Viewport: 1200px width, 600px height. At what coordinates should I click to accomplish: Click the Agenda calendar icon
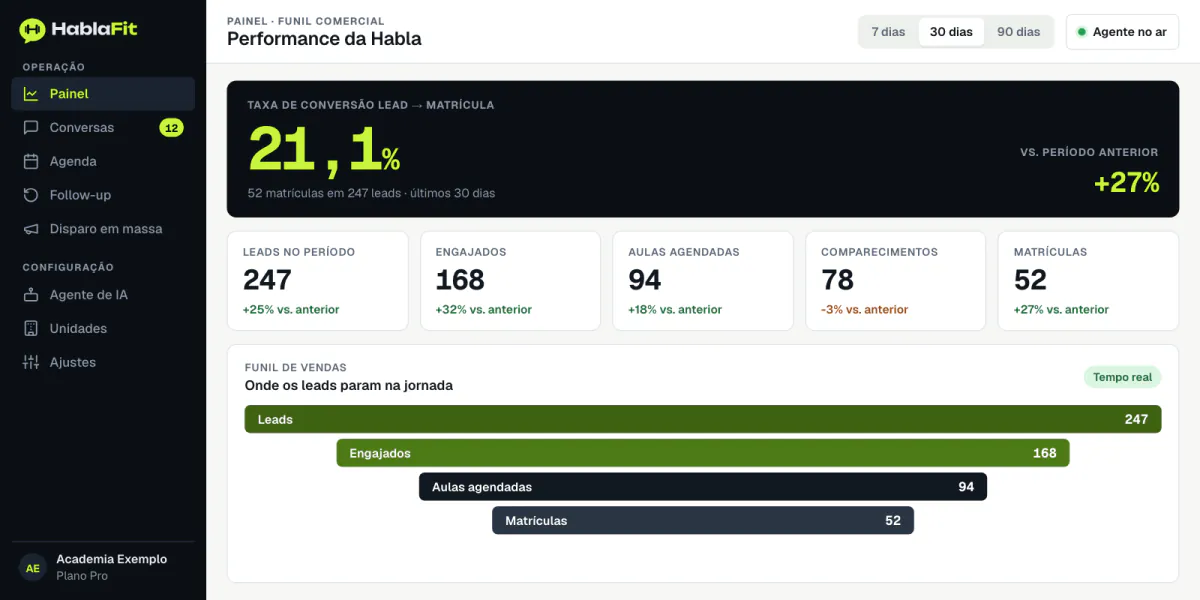pos(31,161)
